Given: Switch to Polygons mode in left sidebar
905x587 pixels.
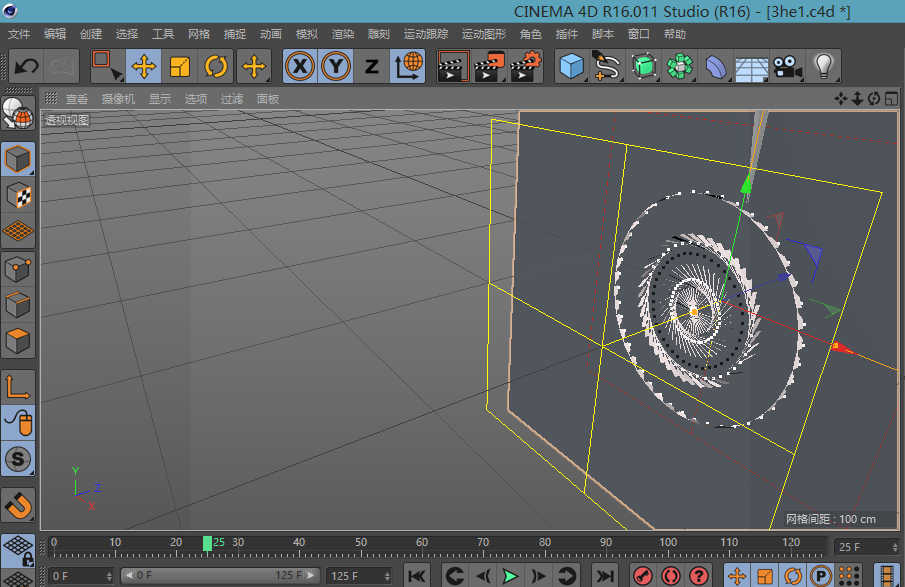Looking at the screenshot, I should [19, 342].
